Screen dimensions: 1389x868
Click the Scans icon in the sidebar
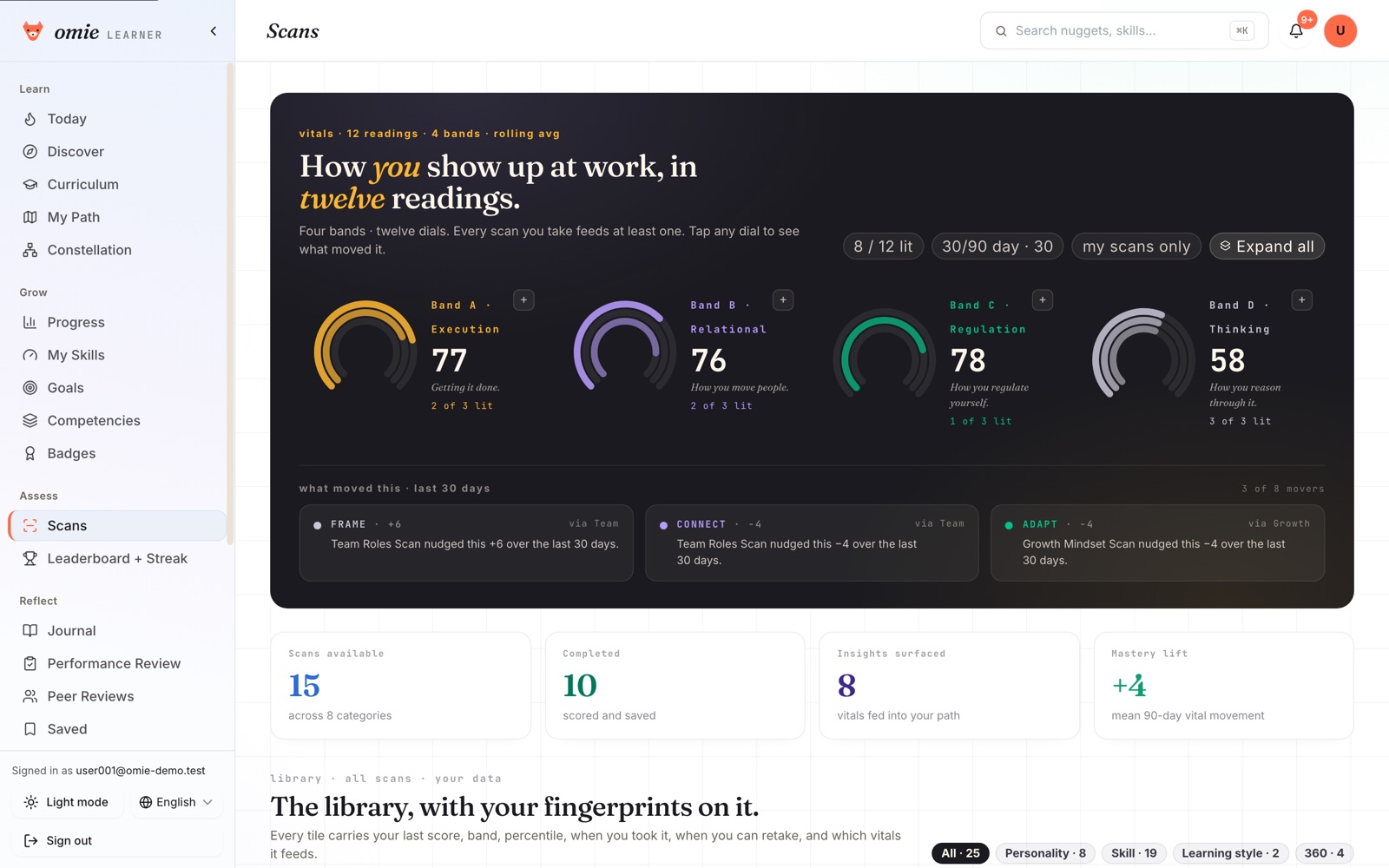tap(30, 526)
